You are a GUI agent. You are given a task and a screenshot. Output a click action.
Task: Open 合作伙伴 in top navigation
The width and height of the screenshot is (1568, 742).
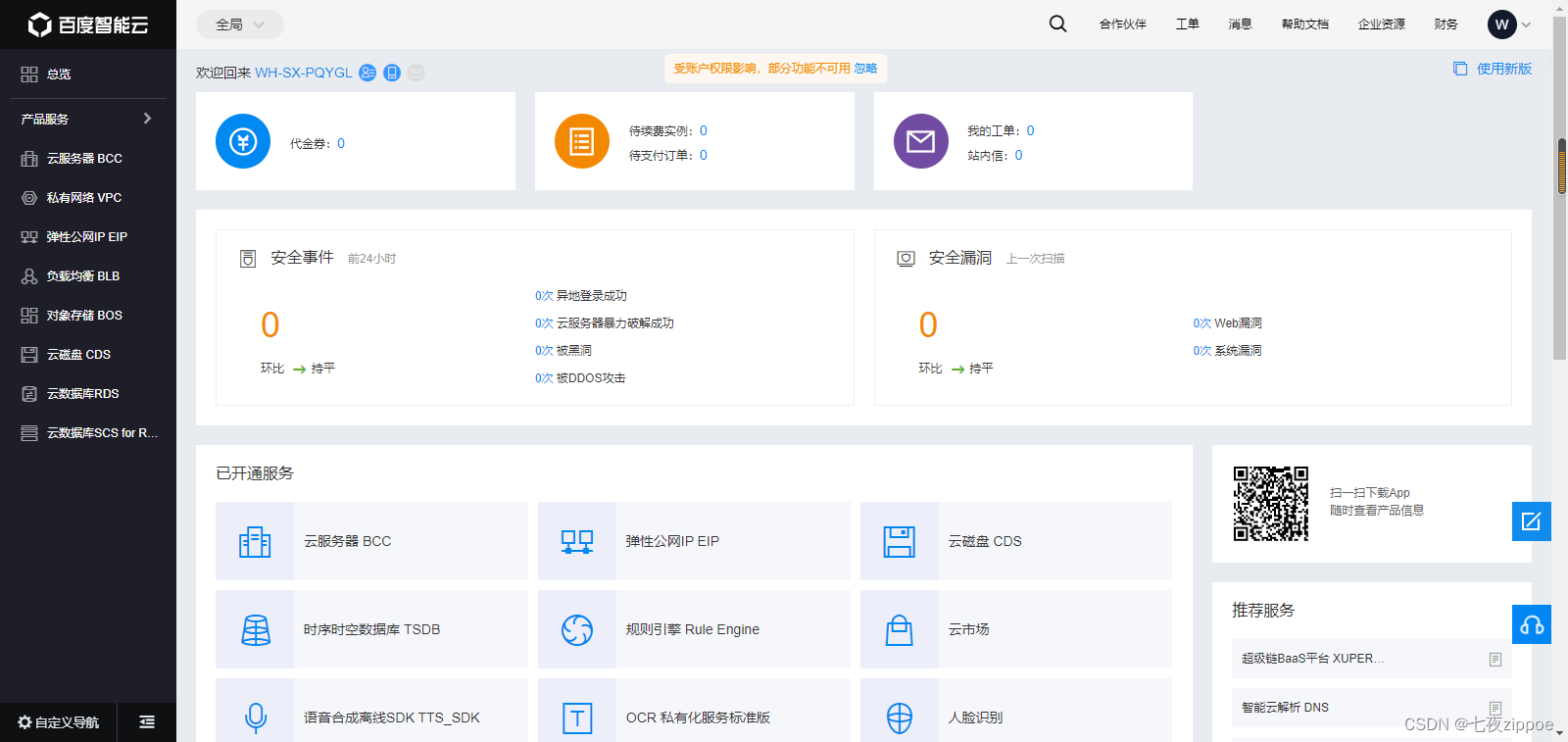(x=1123, y=25)
